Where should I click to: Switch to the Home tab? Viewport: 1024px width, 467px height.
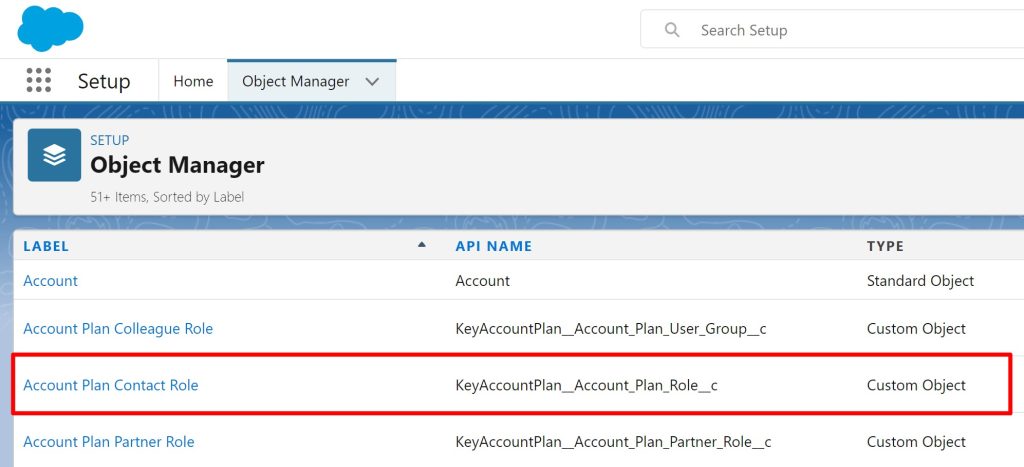[x=193, y=82]
